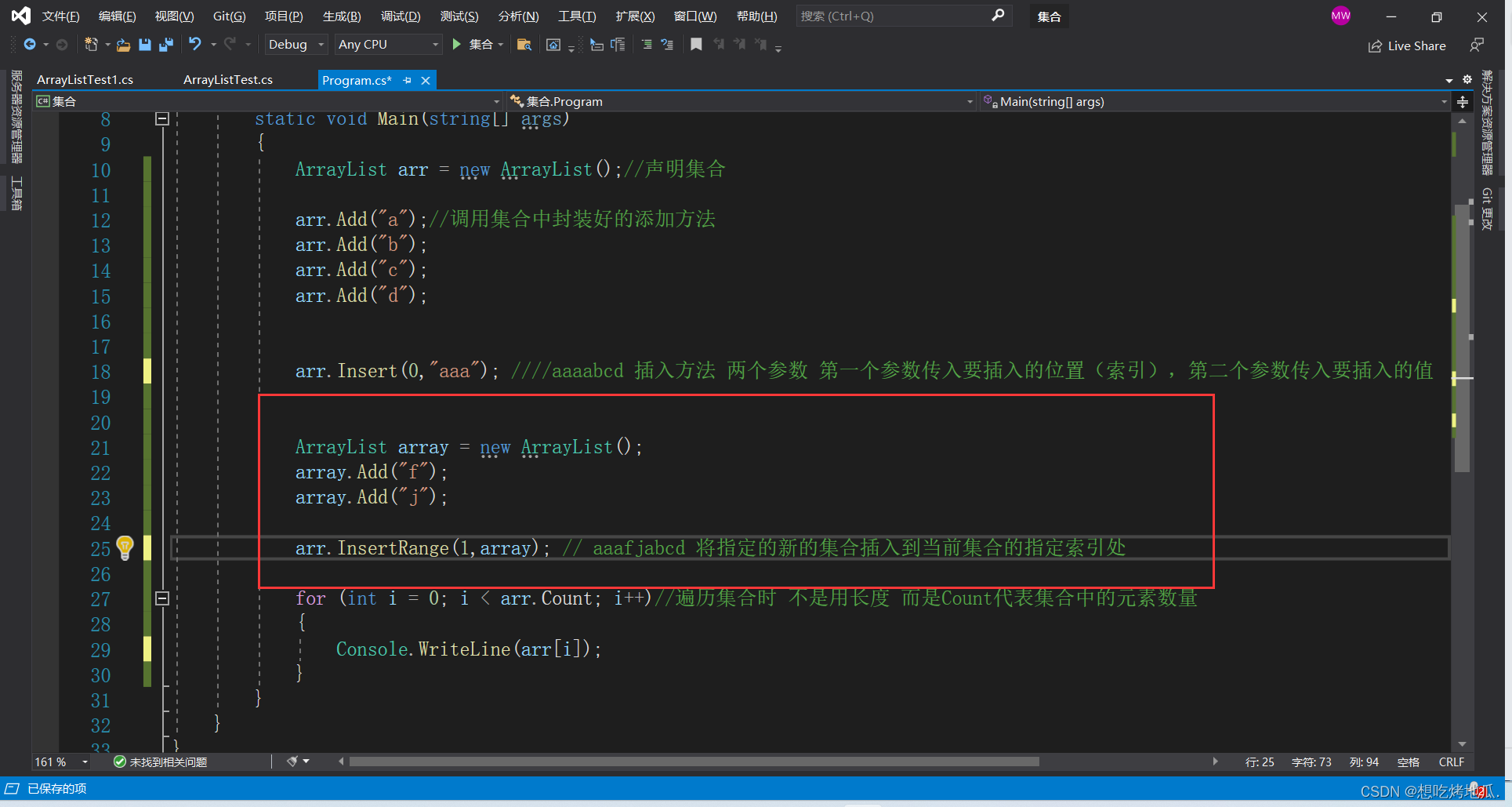This screenshot has width=1512, height=807.
Task: Collapse the Main method code region
Action: click(x=162, y=118)
